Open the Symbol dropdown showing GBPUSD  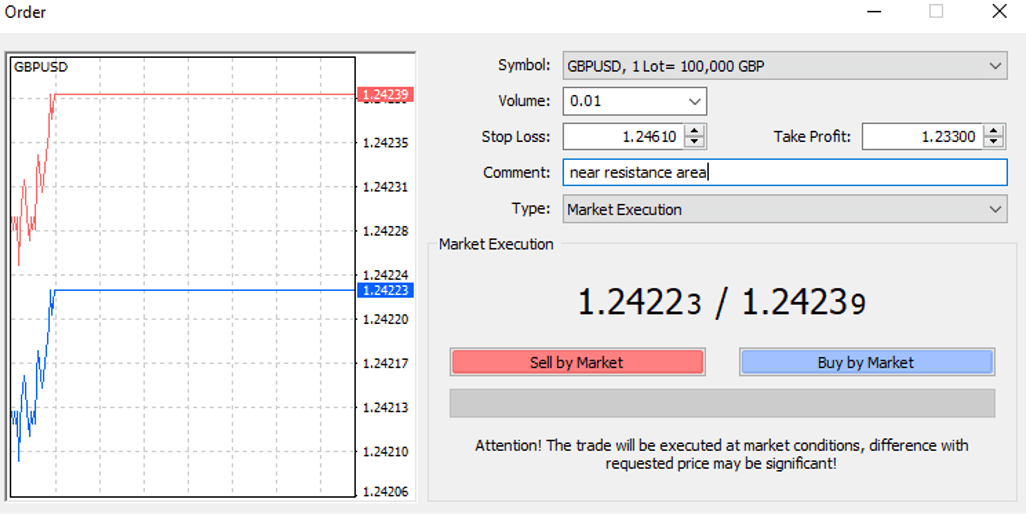[785, 66]
